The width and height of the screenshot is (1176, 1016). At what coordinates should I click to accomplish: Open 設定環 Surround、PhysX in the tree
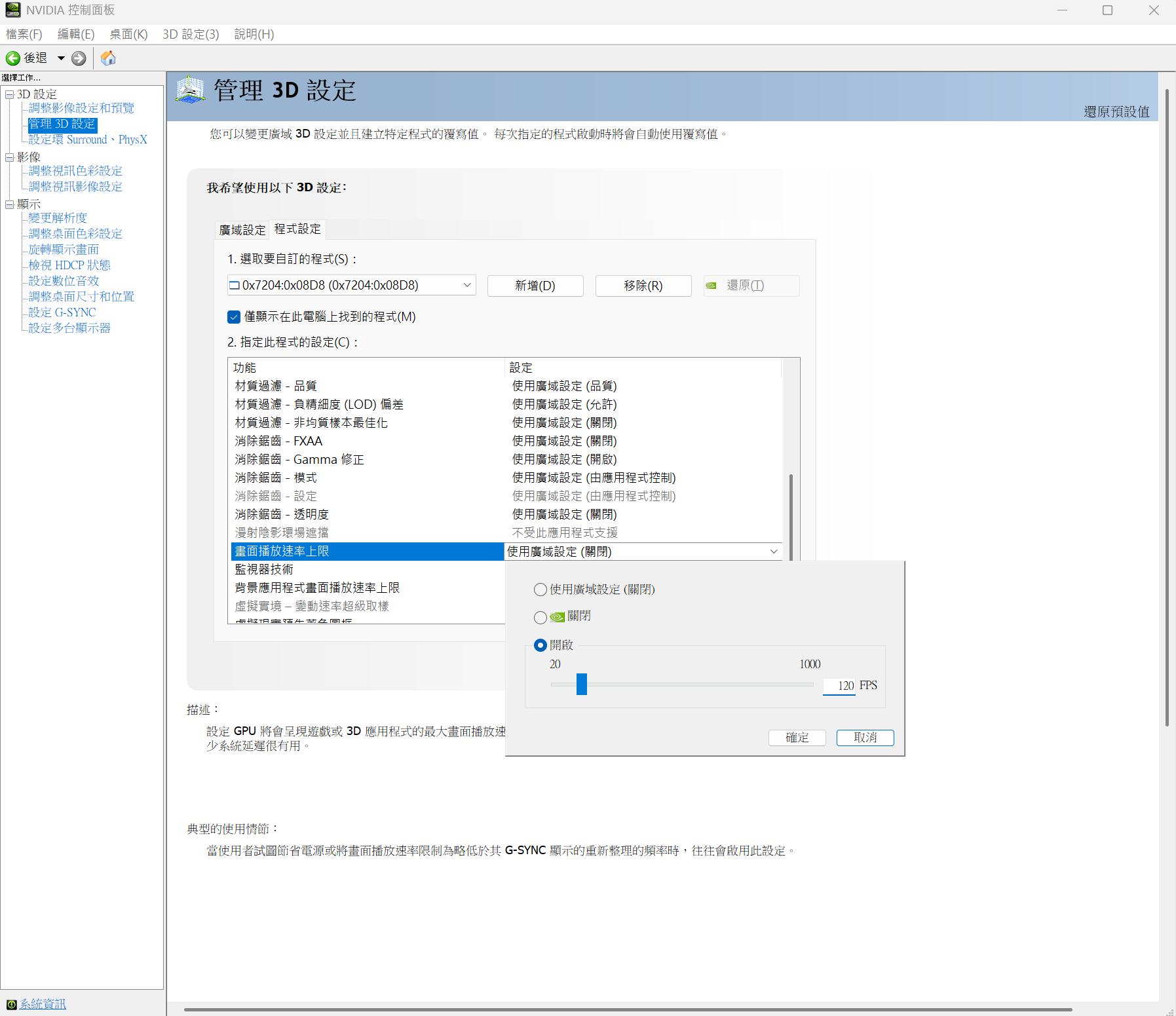tap(88, 140)
